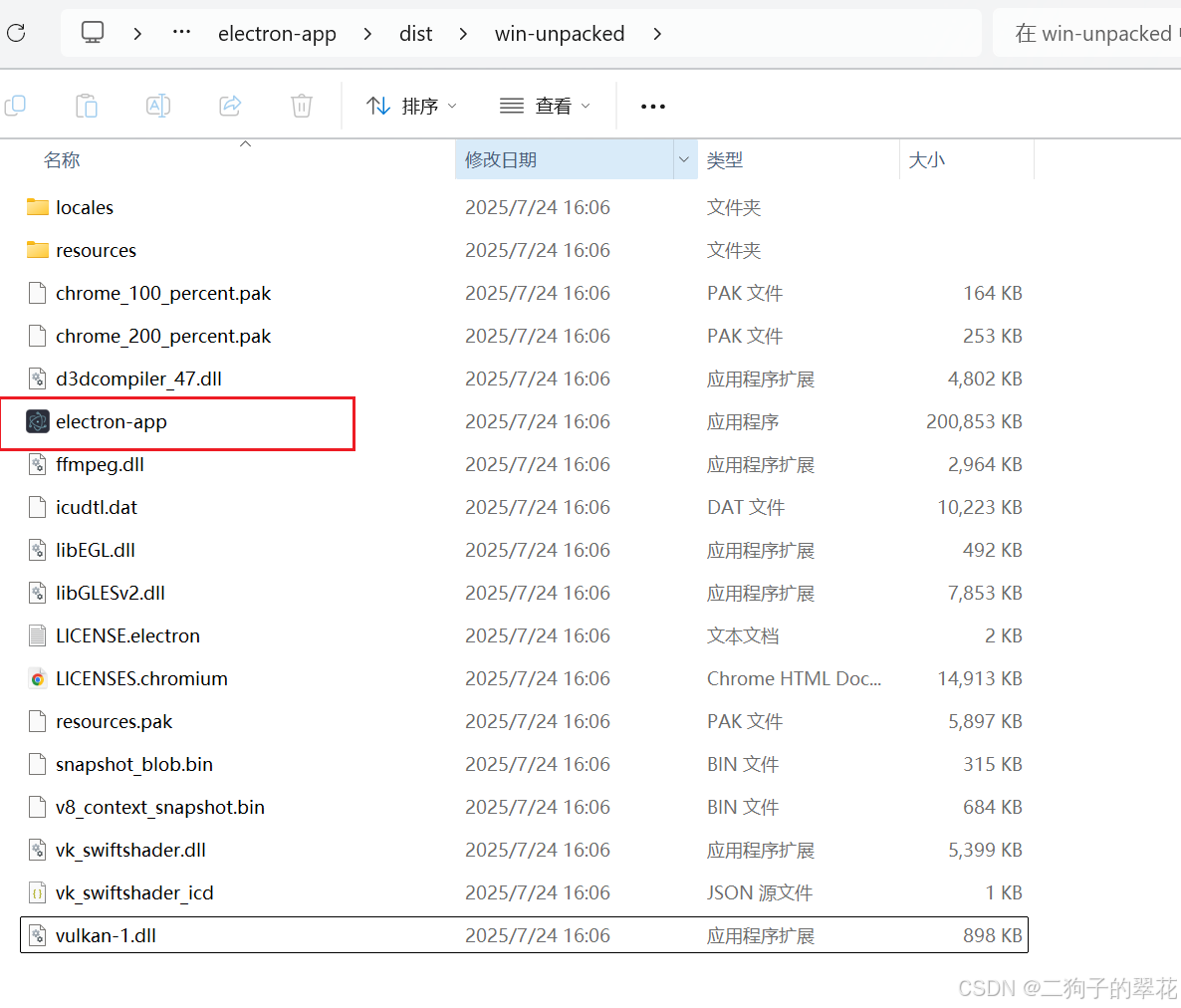Click the Chrome HTML Doc... type cell
1181x1008 pixels.
coord(794,678)
